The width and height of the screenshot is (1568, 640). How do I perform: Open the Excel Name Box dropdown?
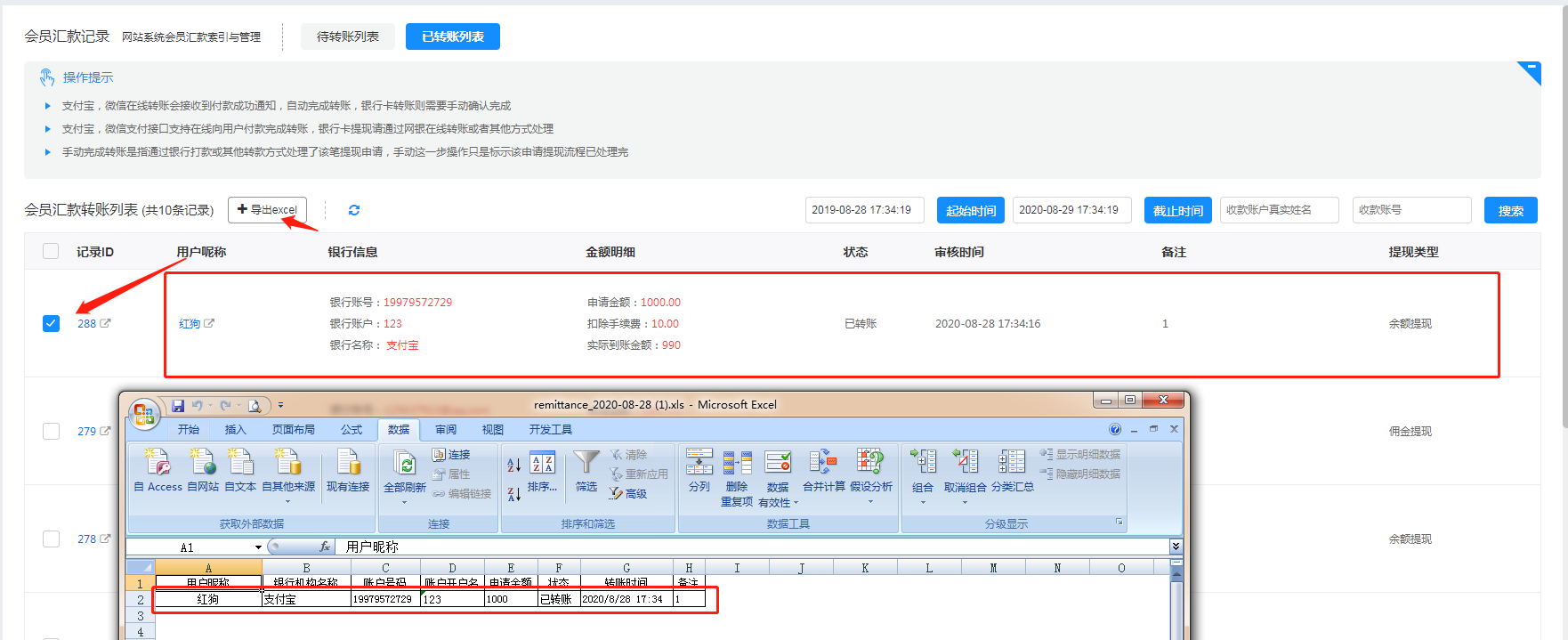click(x=258, y=547)
